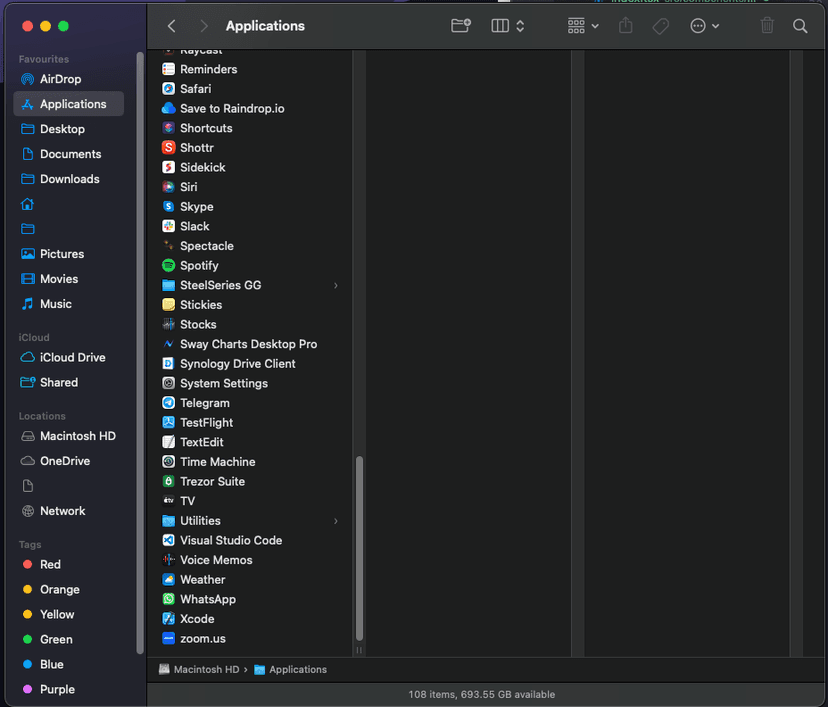Open Documents in the sidebar
Image resolution: width=828 pixels, height=707 pixels.
pyautogui.click(x=69, y=154)
